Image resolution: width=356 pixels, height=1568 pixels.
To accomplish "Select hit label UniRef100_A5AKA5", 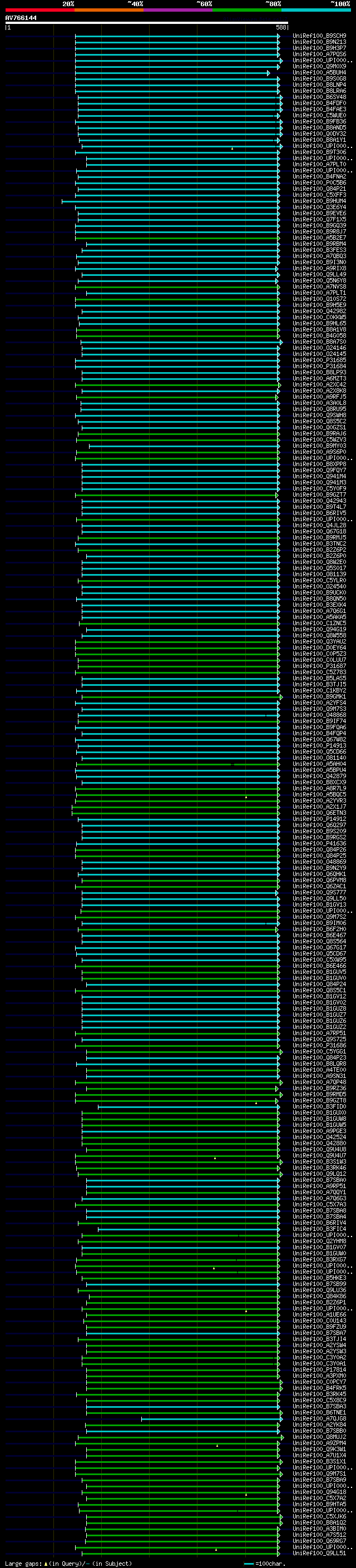I will pos(319,617).
